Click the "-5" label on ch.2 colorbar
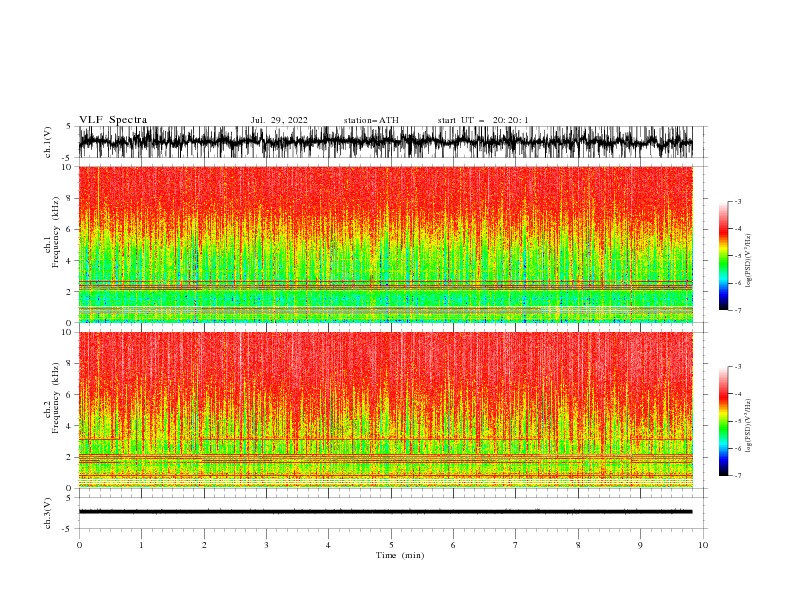The image size is (792, 612). [737, 421]
